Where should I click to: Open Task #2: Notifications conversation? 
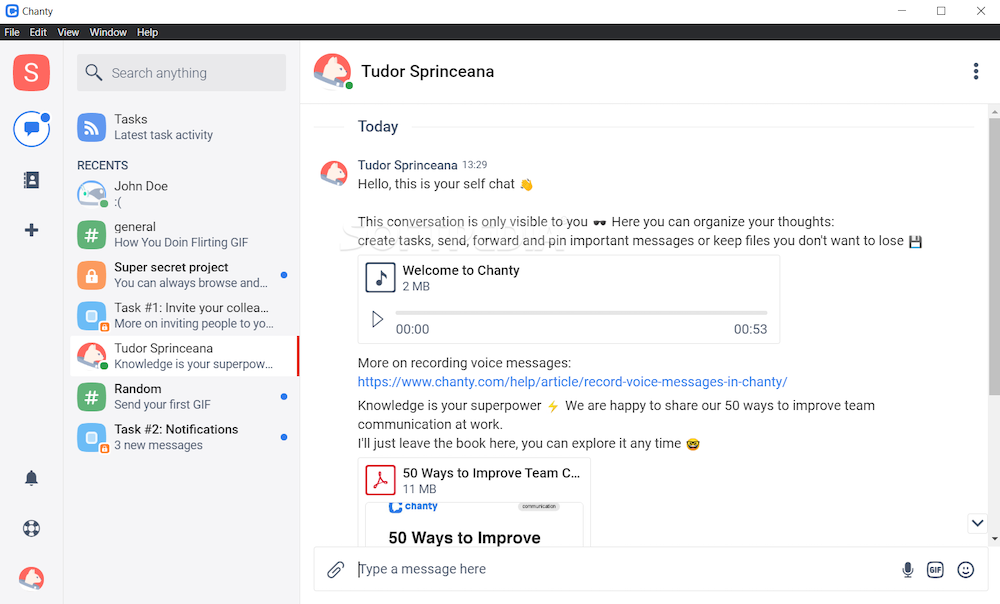tap(182, 437)
